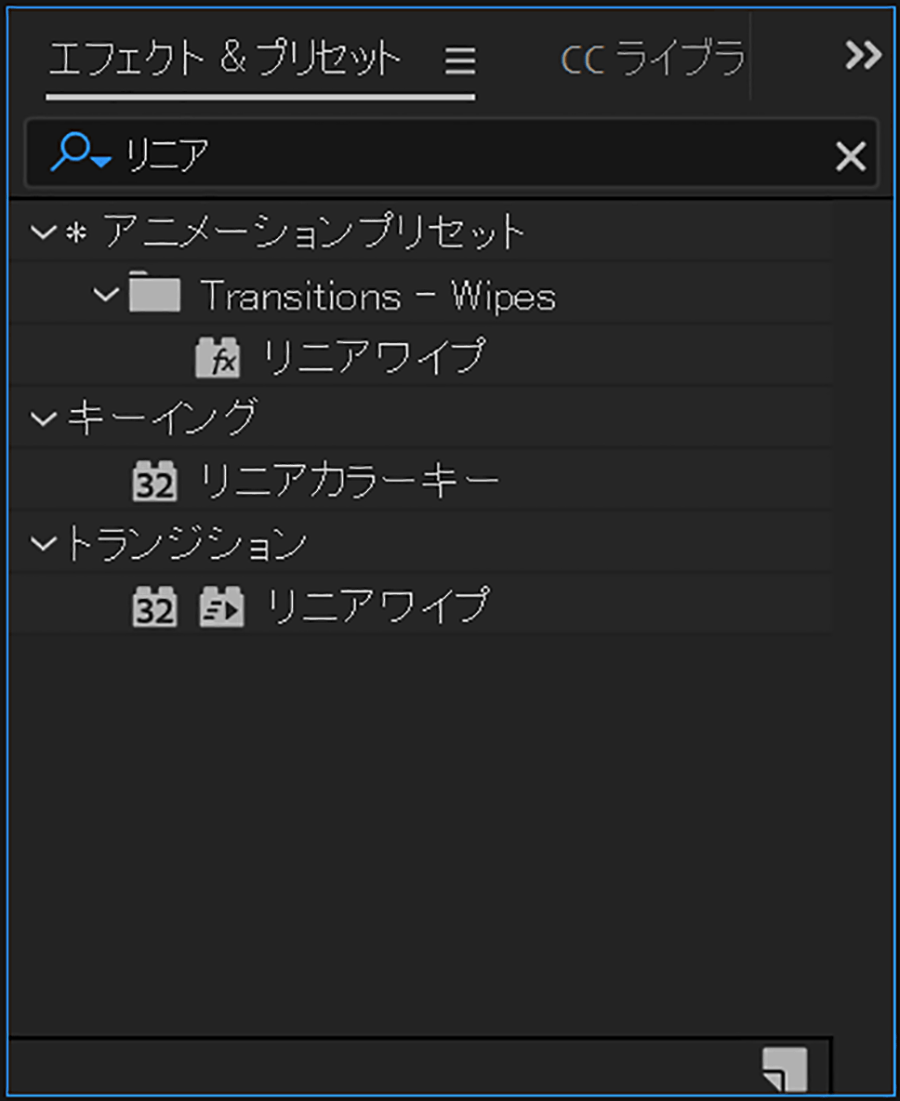Create a new animation preset
The height and width of the screenshot is (1101, 900).
784,1068
